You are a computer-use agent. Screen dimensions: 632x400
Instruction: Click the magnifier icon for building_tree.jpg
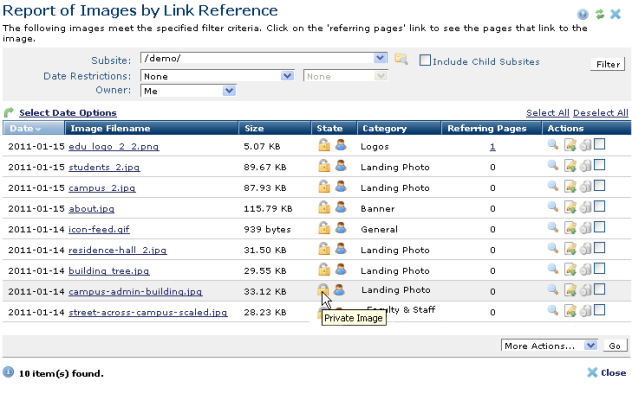click(553, 270)
